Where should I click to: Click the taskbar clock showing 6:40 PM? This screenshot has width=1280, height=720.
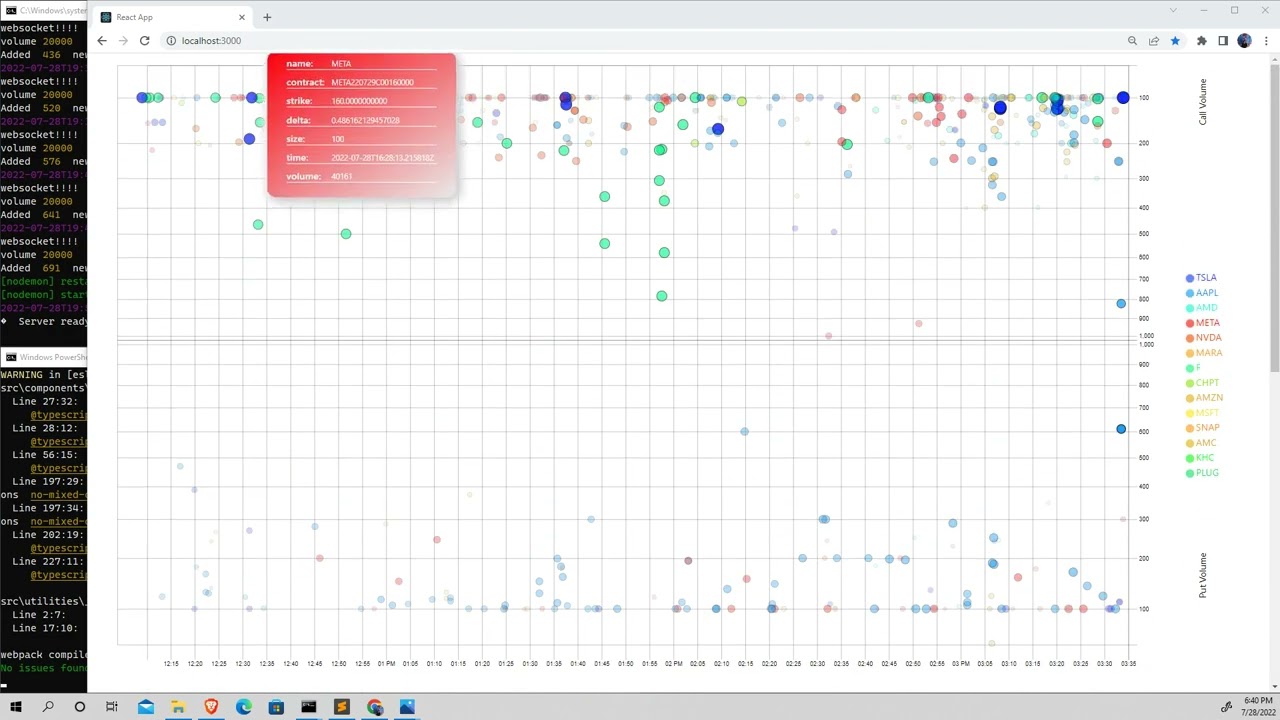(x=1258, y=707)
